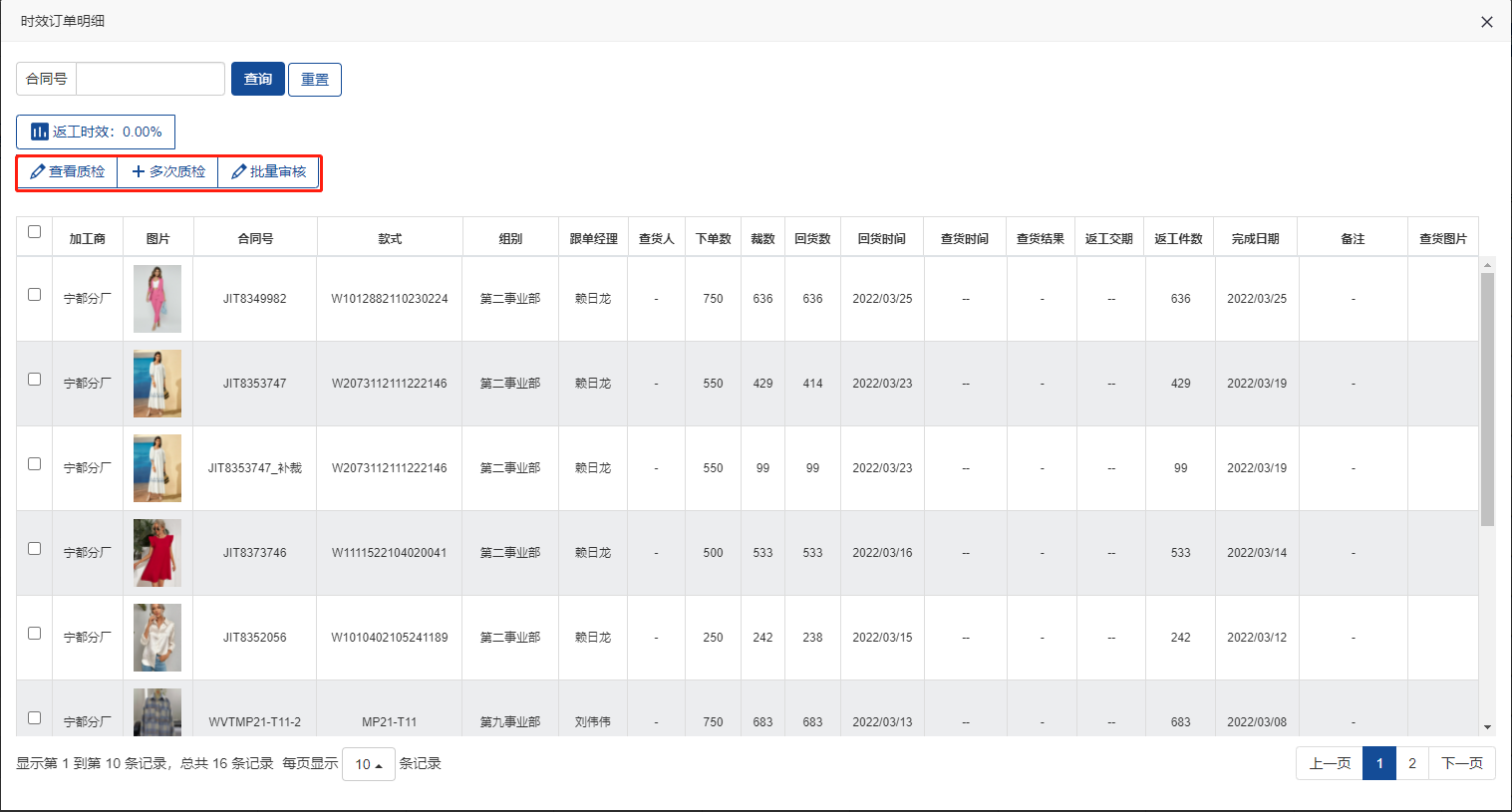This screenshot has width=1512, height=812.
Task: Click the plus icon on 多次质检
Action: [x=139, y=171]
